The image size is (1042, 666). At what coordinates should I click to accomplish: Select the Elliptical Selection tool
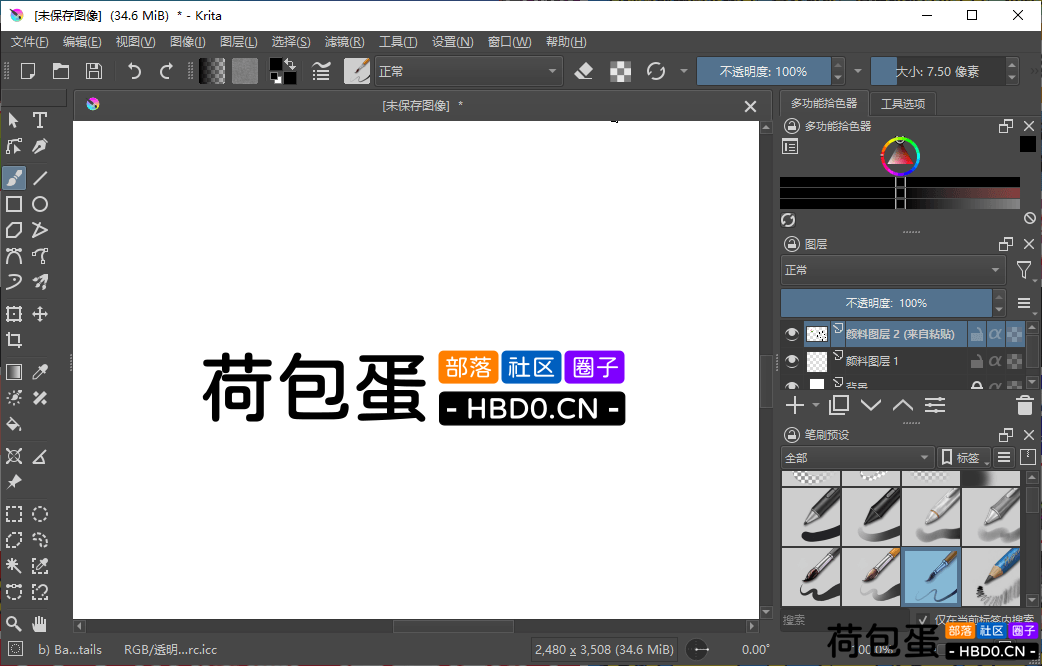[40, 514]
